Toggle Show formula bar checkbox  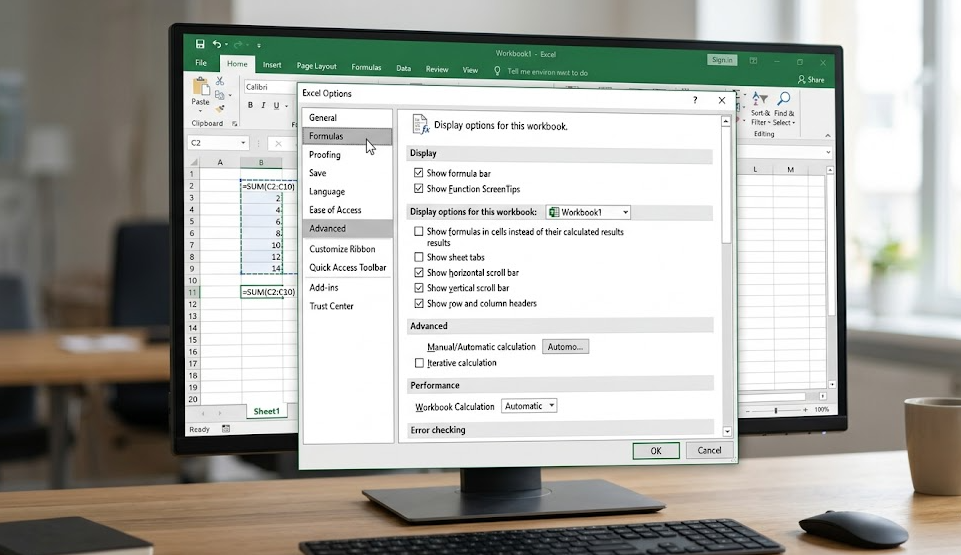(x=419, y=173)
